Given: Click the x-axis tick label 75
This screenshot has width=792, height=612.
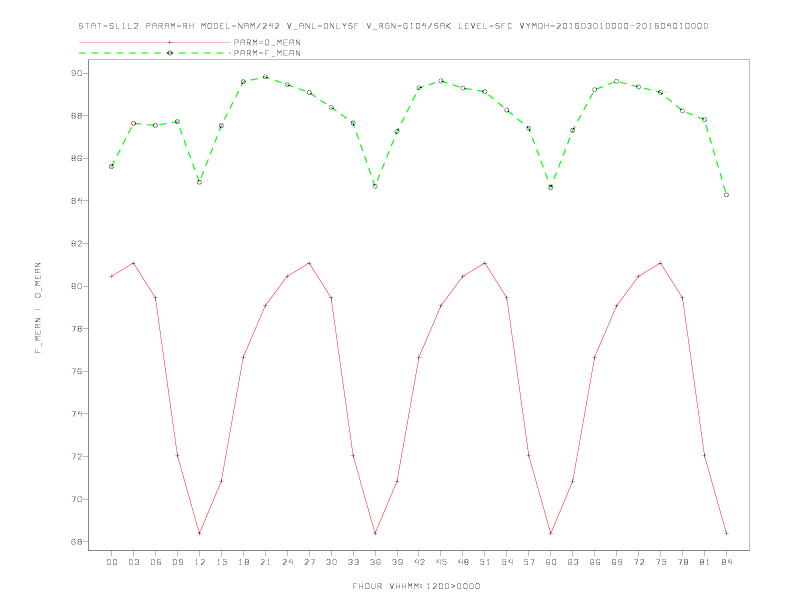Looking at the screenshot, I should pyautogui.click(x=661, y=562).
